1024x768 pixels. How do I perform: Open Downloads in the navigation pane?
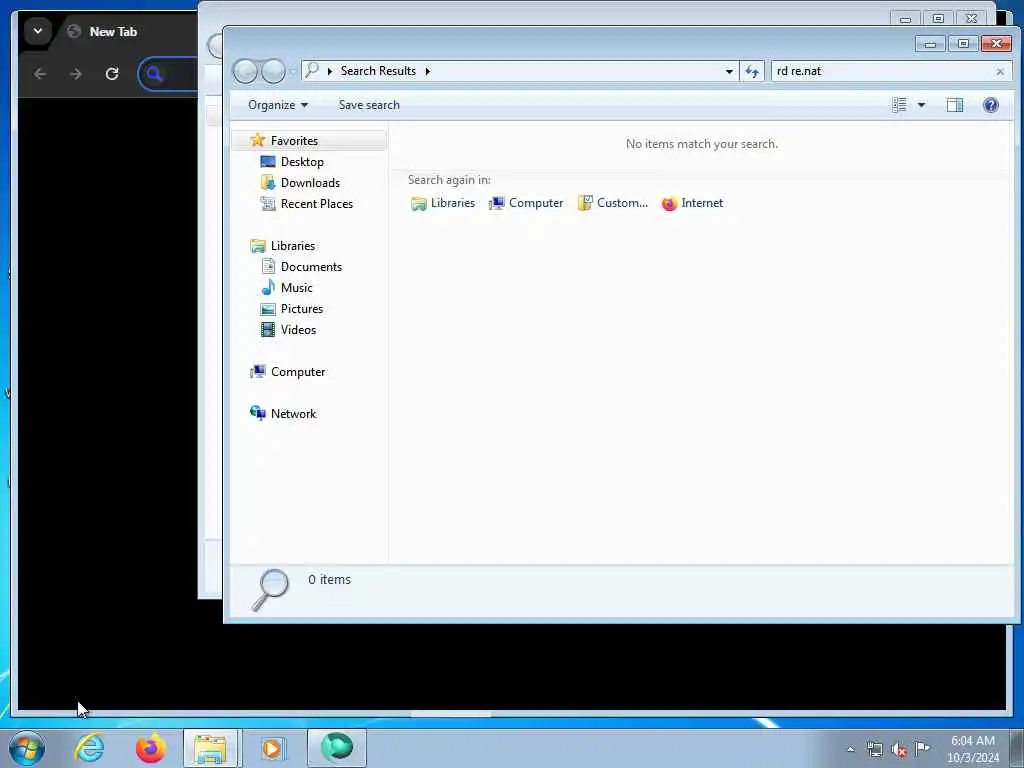click(310, 183)
